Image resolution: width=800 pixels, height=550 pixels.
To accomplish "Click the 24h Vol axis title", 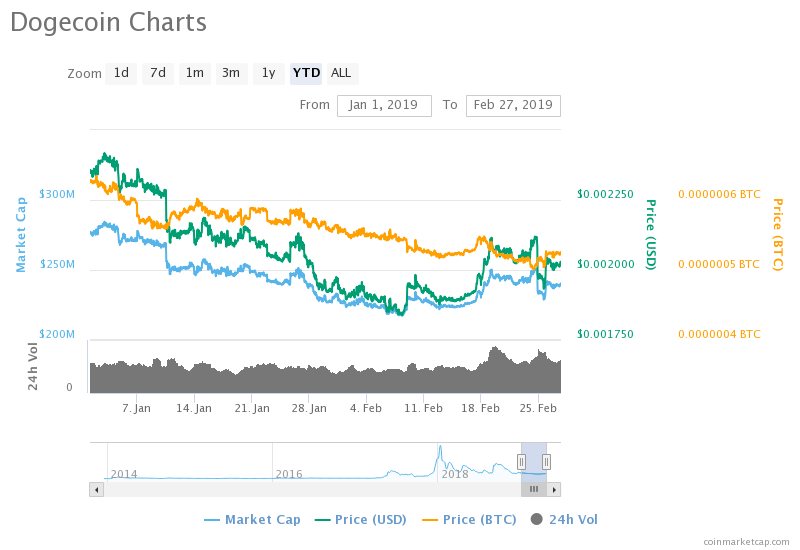I will point(33,367).
